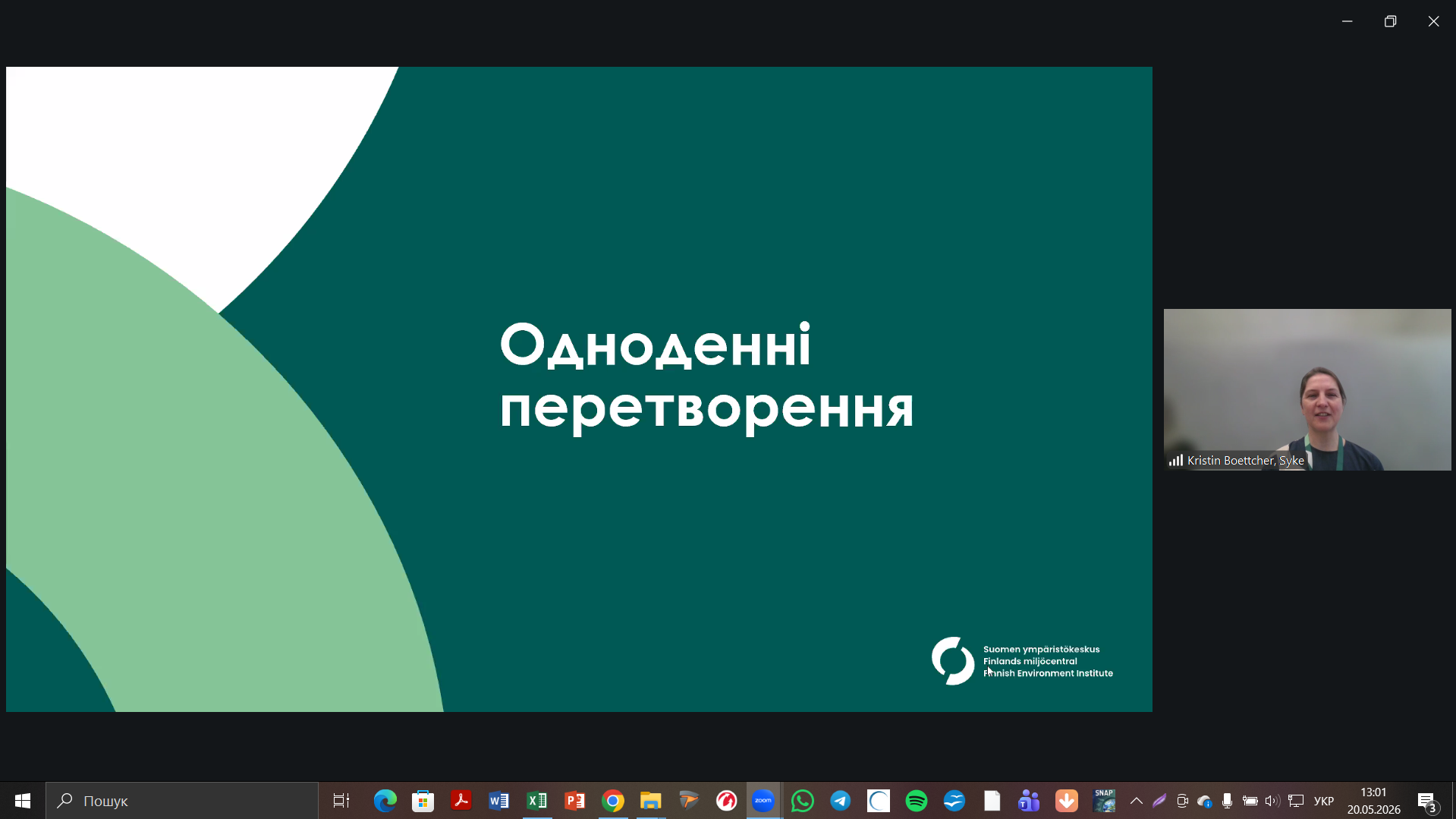Open the Microsoft Teams icon
This screenshot has width=1456, height=819.
pyautogui.click(x=1029, y=801)
